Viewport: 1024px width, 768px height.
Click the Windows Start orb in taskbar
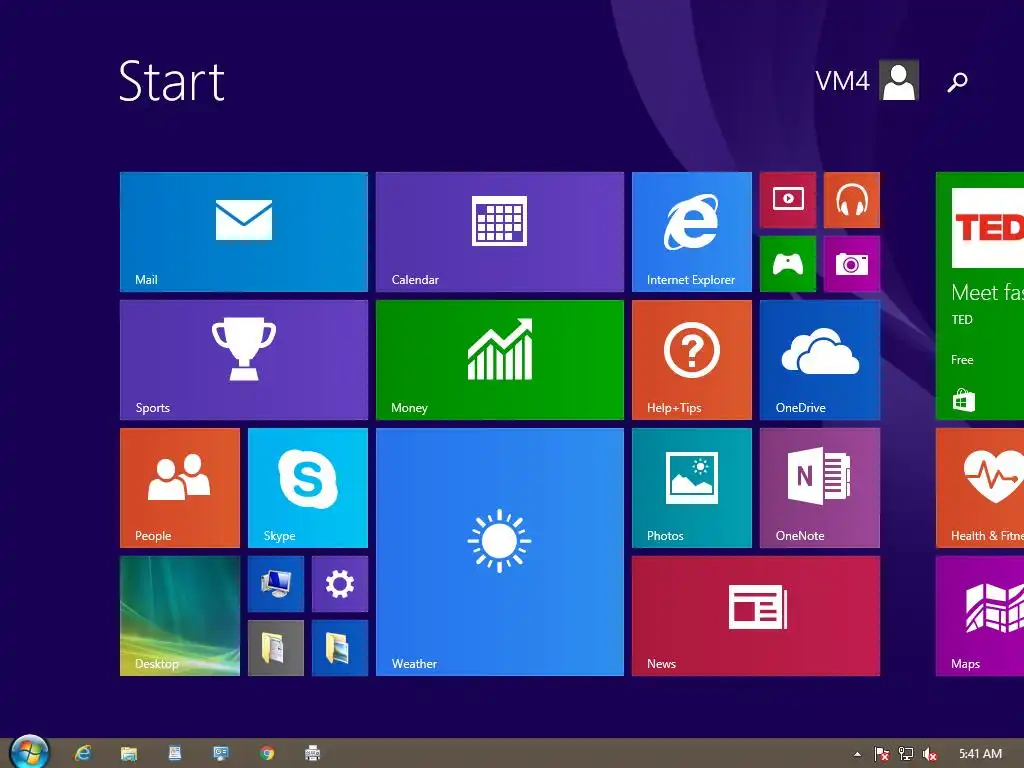(x=29, y=752)
